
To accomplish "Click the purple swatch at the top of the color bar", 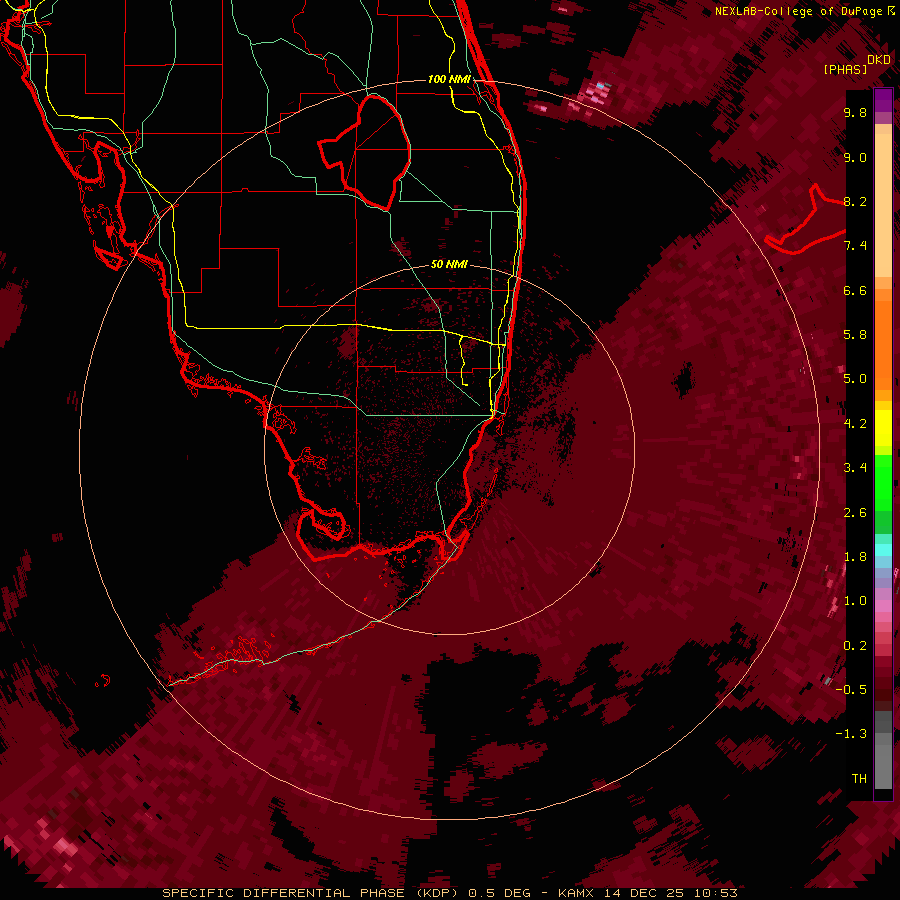I will tap(883, 100).
